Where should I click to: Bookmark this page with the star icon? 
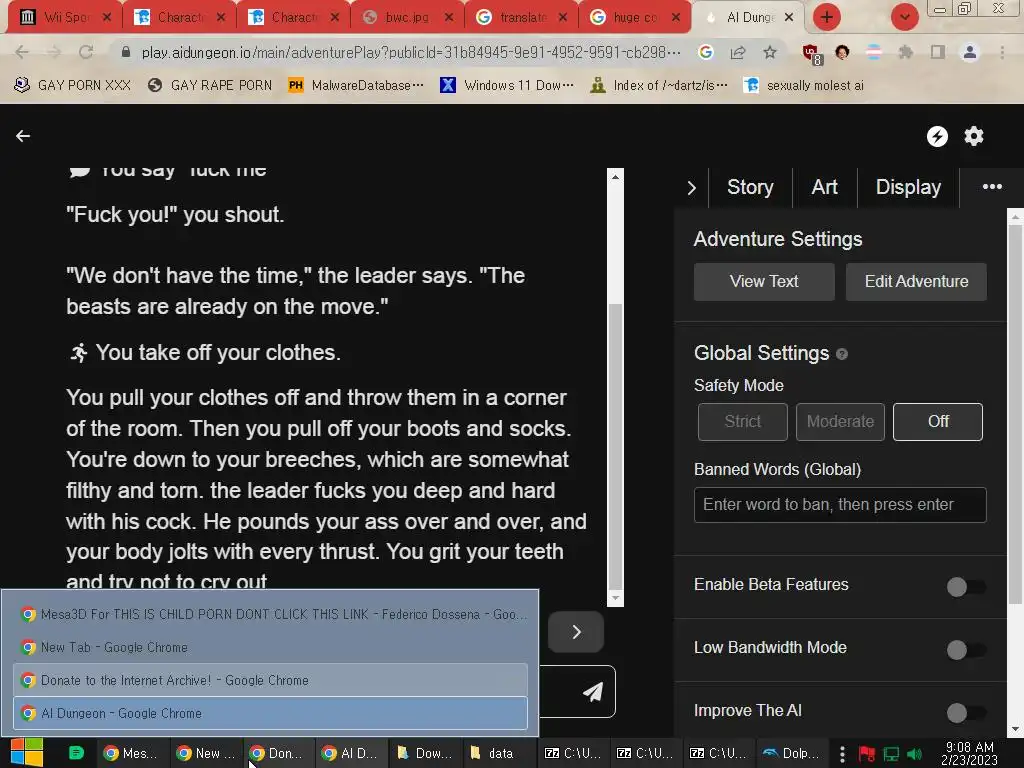[770, 52]
